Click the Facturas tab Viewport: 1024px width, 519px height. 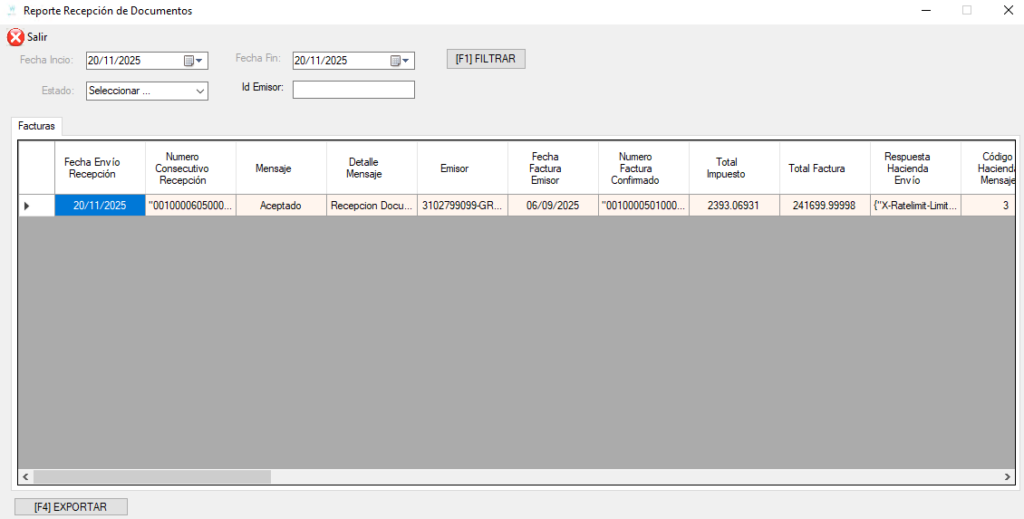(37, 127)
